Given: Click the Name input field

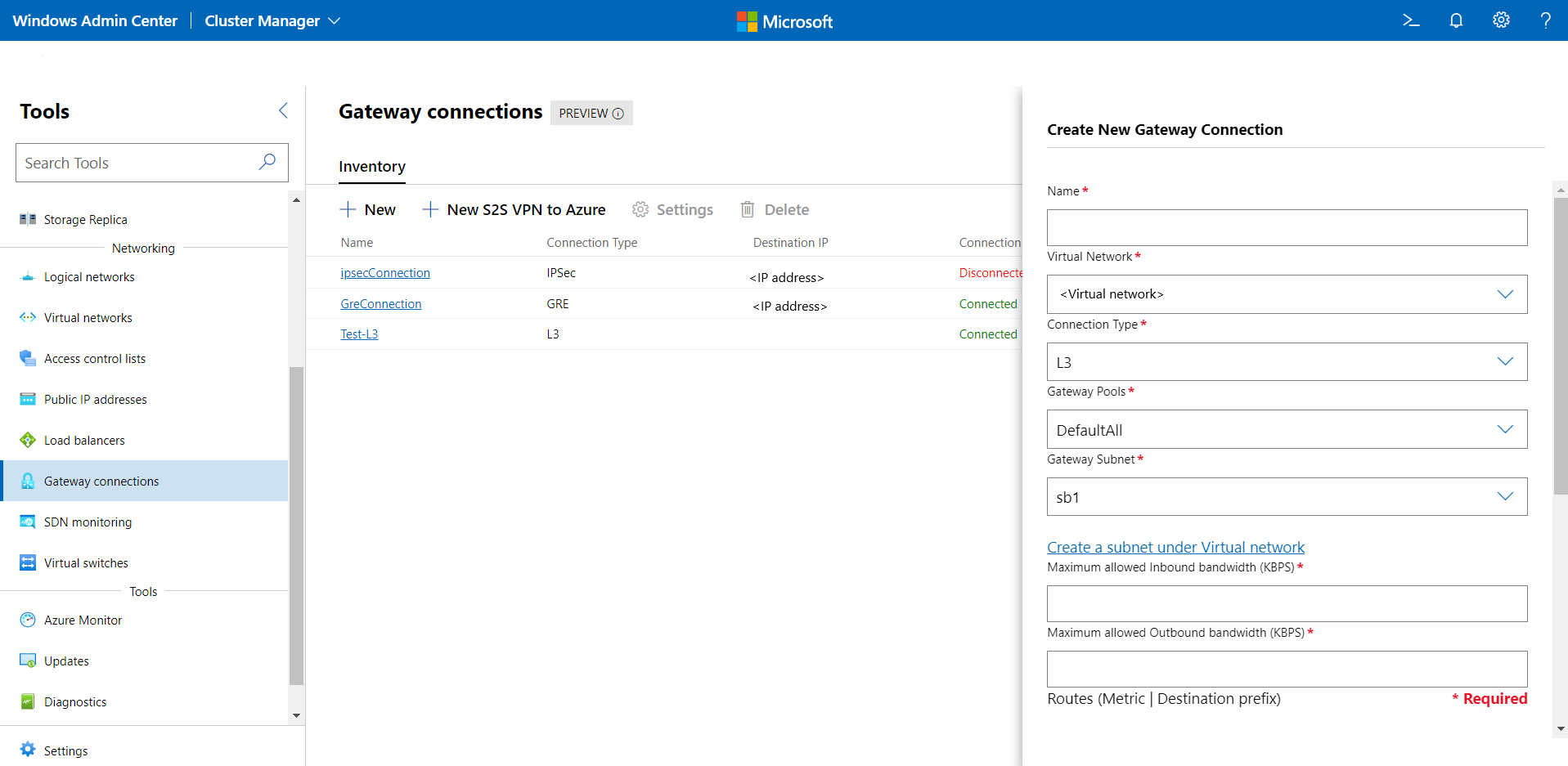Looking at the screenshot, I should [1287, 228].
